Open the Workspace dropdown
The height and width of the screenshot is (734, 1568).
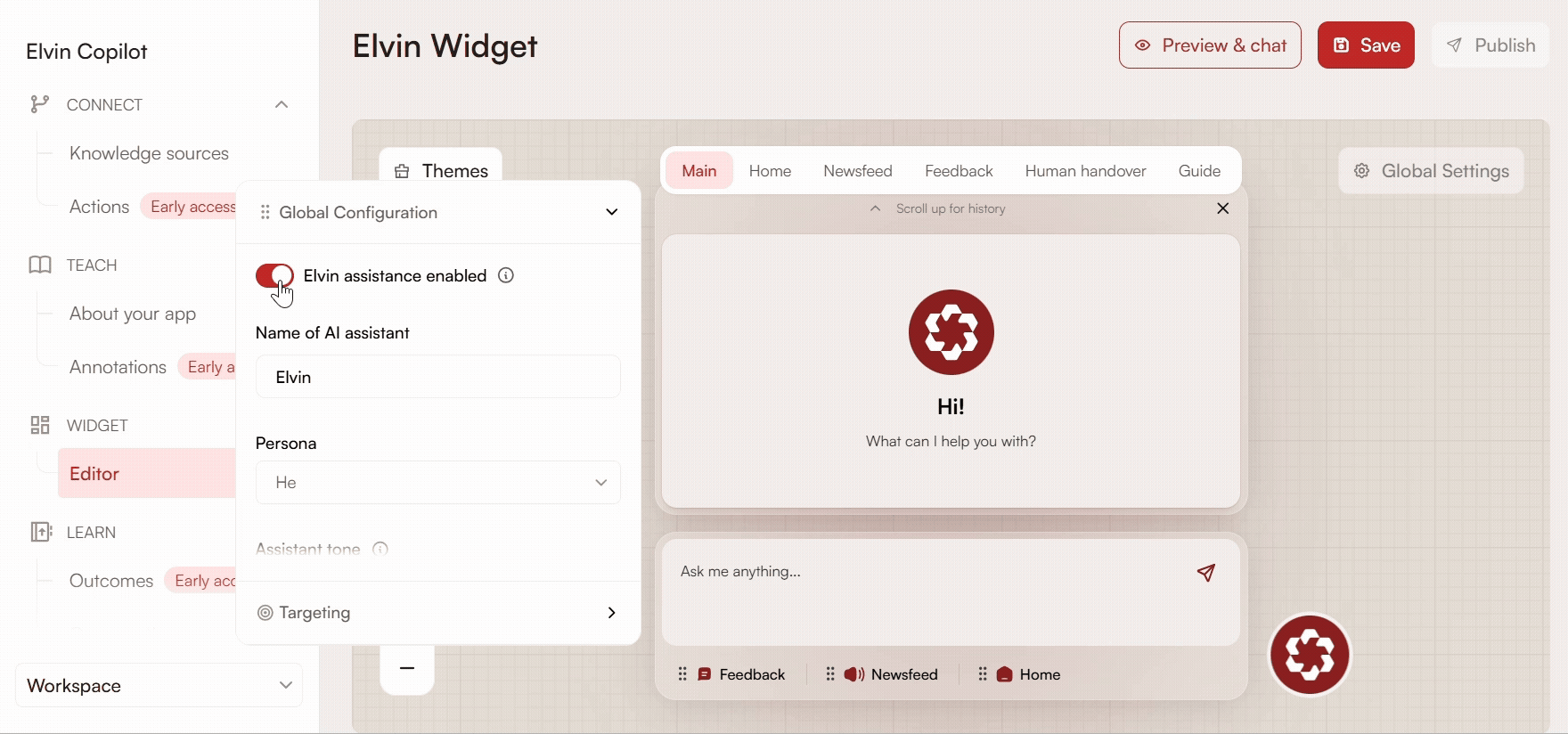coord(159,685)
